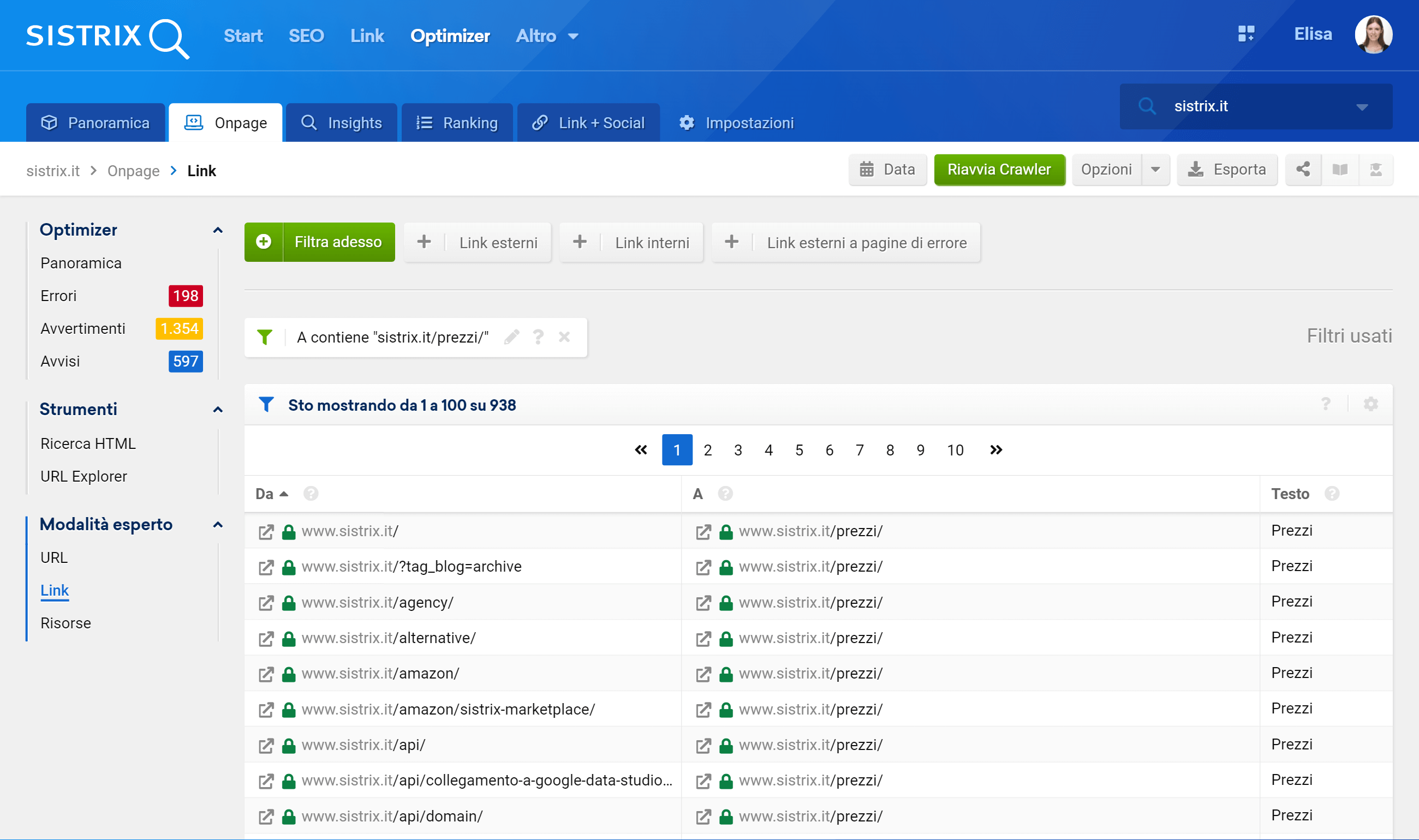Open table settings gear icon
The width and height of the screenshot is (1419, 840).
(1370, 404)
